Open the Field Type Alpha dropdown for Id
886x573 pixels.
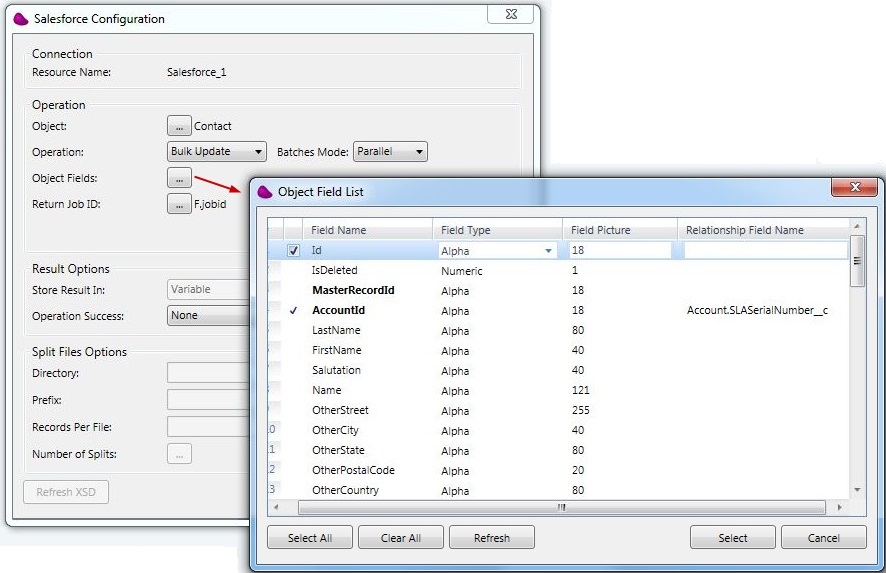[x=497, y=250]
